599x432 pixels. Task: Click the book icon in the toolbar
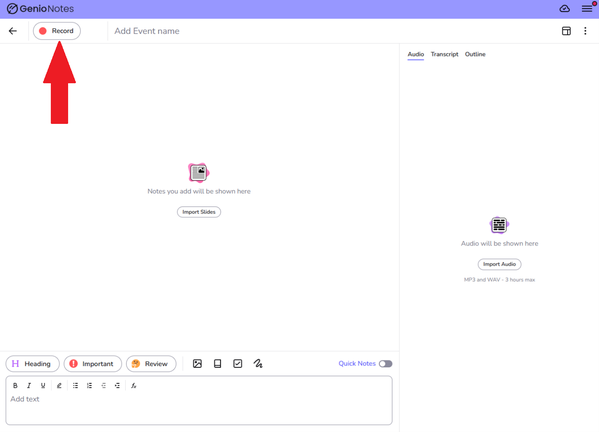click(x=217, y=364)
